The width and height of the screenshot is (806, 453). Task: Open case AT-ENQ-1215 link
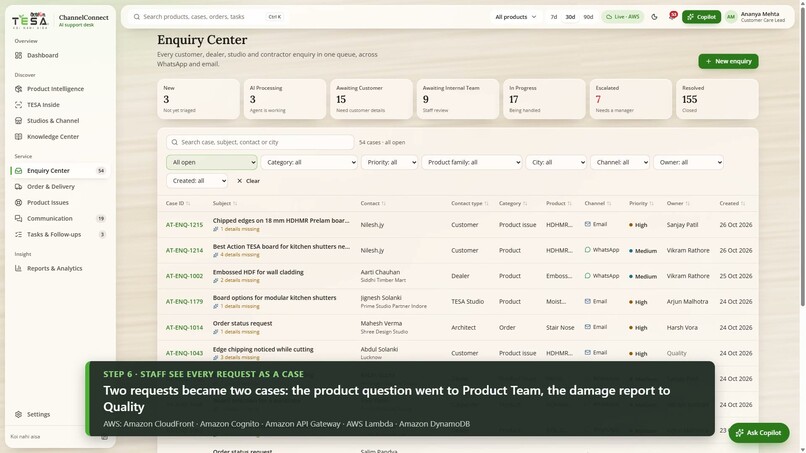pyautogui.click(x=184, y=225)
